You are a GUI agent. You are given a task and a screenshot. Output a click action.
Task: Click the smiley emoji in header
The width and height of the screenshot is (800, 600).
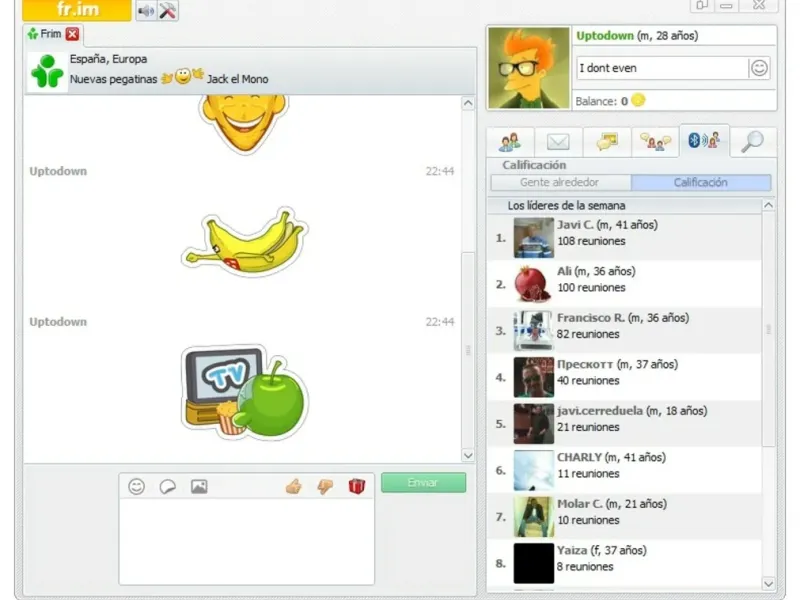click(183, 77)
